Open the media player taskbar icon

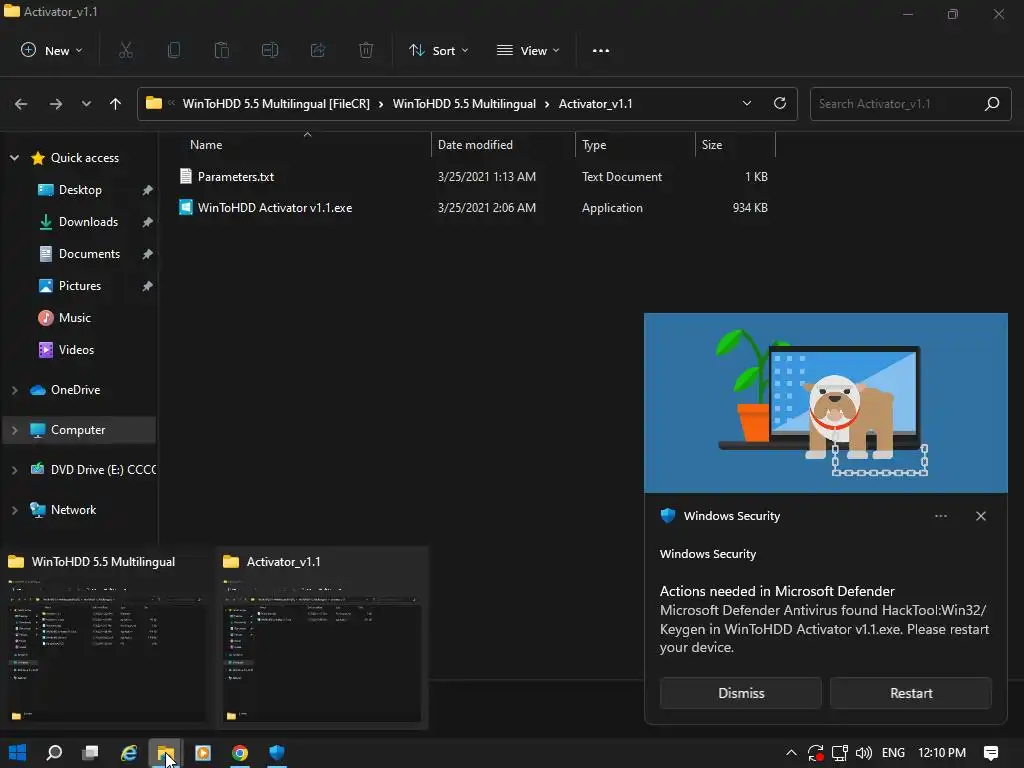203,752
